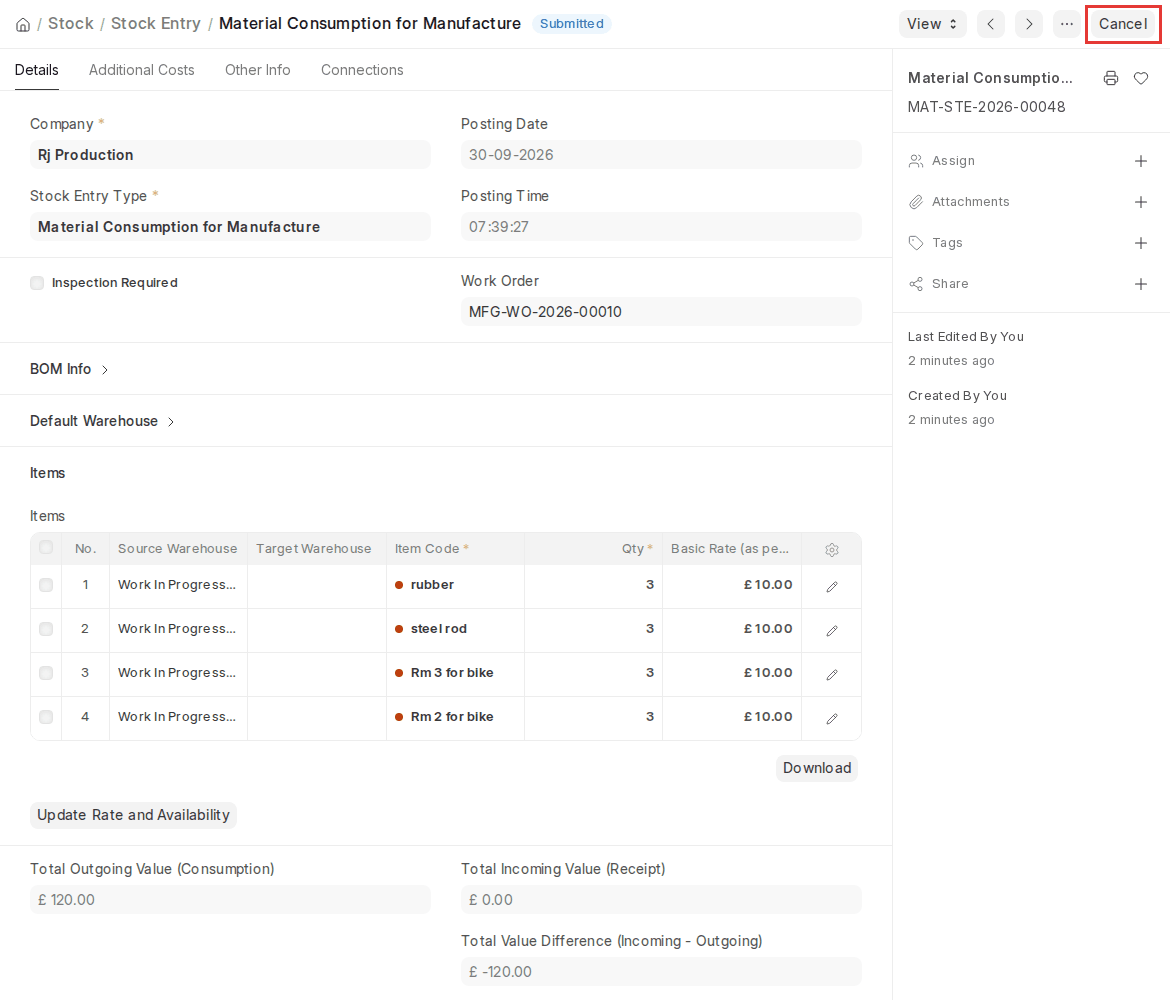Select all items via header checkbox
This screenshot has width=1170, height=1000.
tap(46, 548)
